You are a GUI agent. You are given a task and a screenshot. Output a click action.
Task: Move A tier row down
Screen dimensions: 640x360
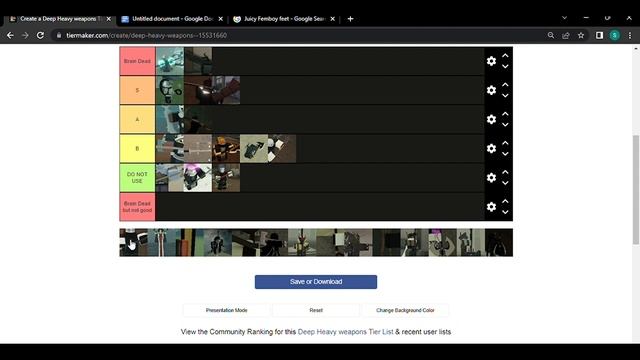pyautogui.click(x=505, y=124)
